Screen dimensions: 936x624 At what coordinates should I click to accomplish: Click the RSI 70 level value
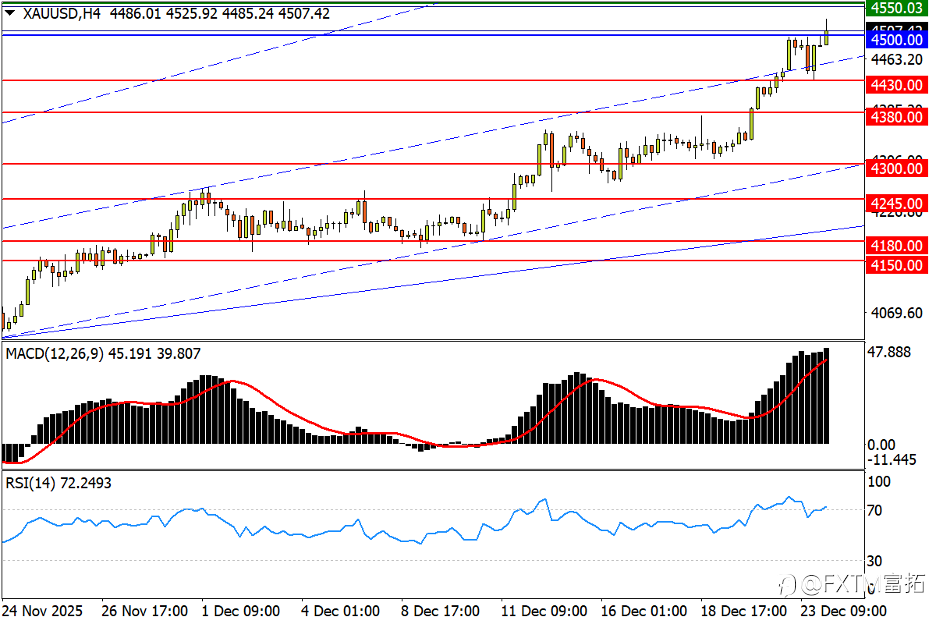[875, 511]
